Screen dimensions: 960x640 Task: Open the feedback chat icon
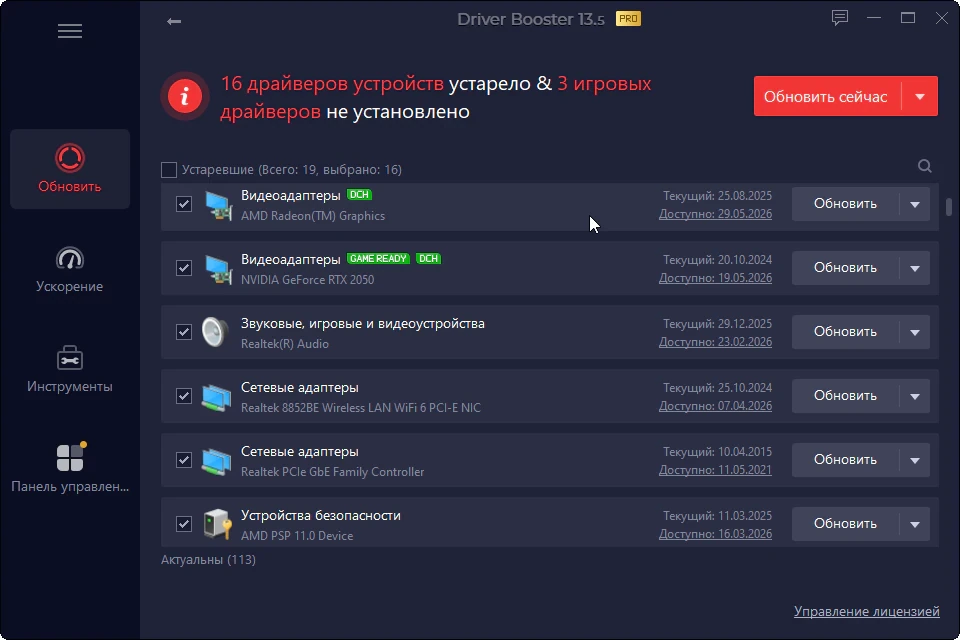(x=839, y=18)
